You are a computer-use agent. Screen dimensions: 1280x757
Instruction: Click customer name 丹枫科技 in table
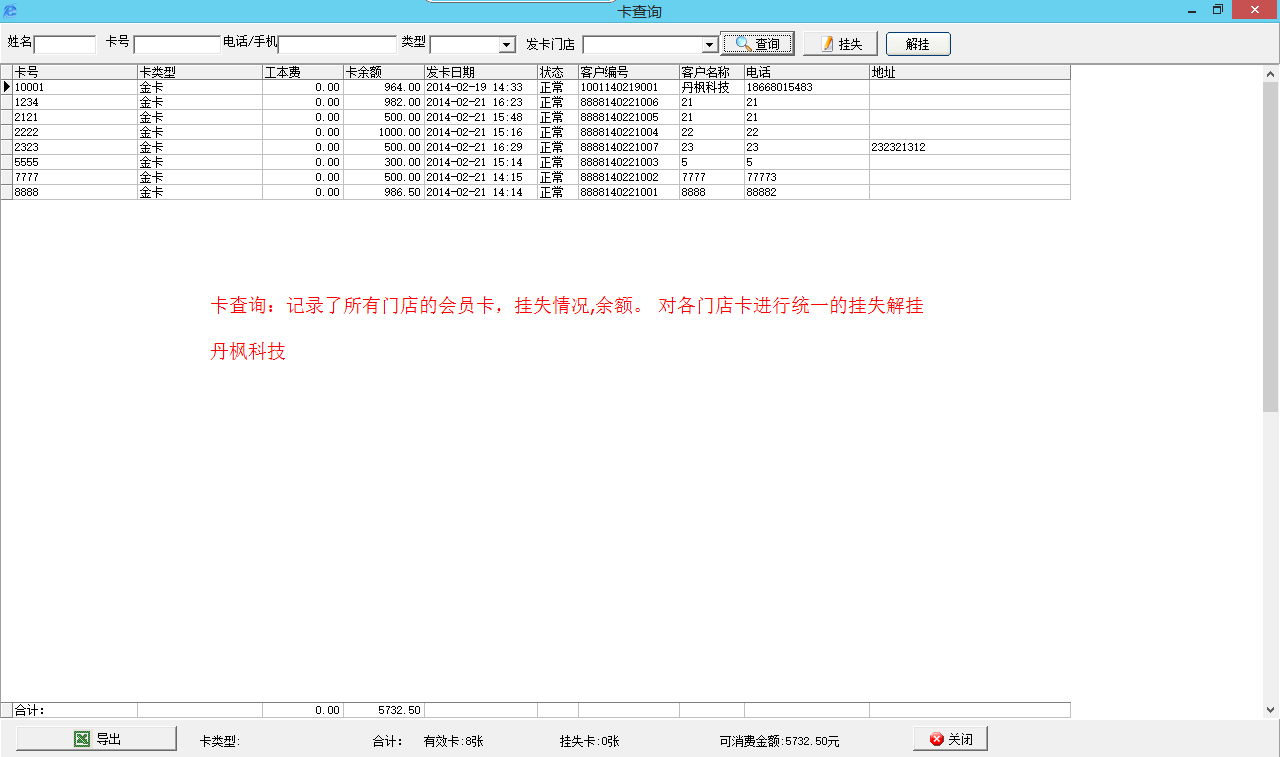712,87
